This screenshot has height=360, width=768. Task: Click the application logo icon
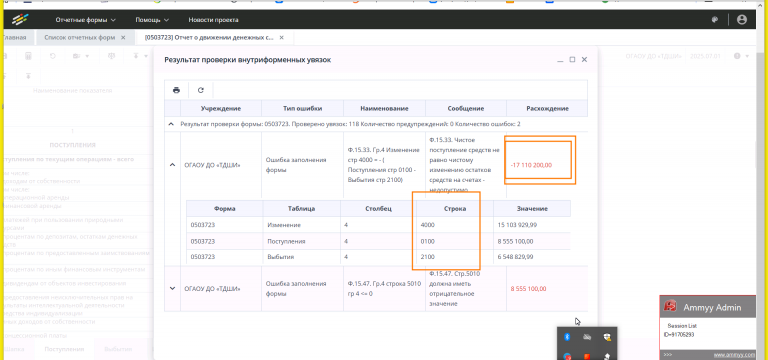coord(20,20)
